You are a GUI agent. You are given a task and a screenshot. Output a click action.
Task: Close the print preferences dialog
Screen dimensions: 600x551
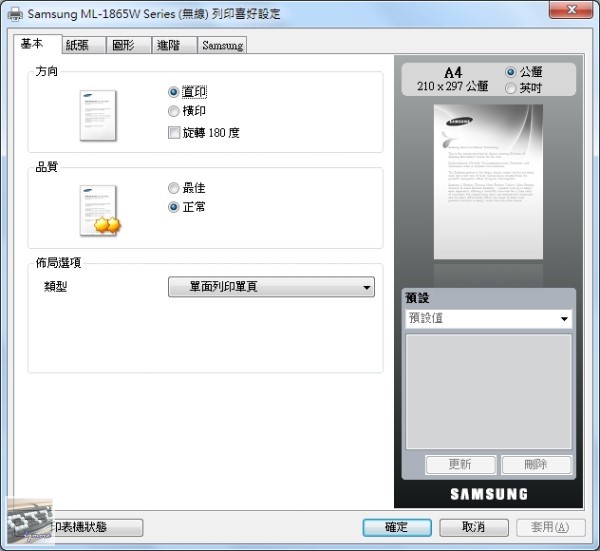tap(571, 9)
